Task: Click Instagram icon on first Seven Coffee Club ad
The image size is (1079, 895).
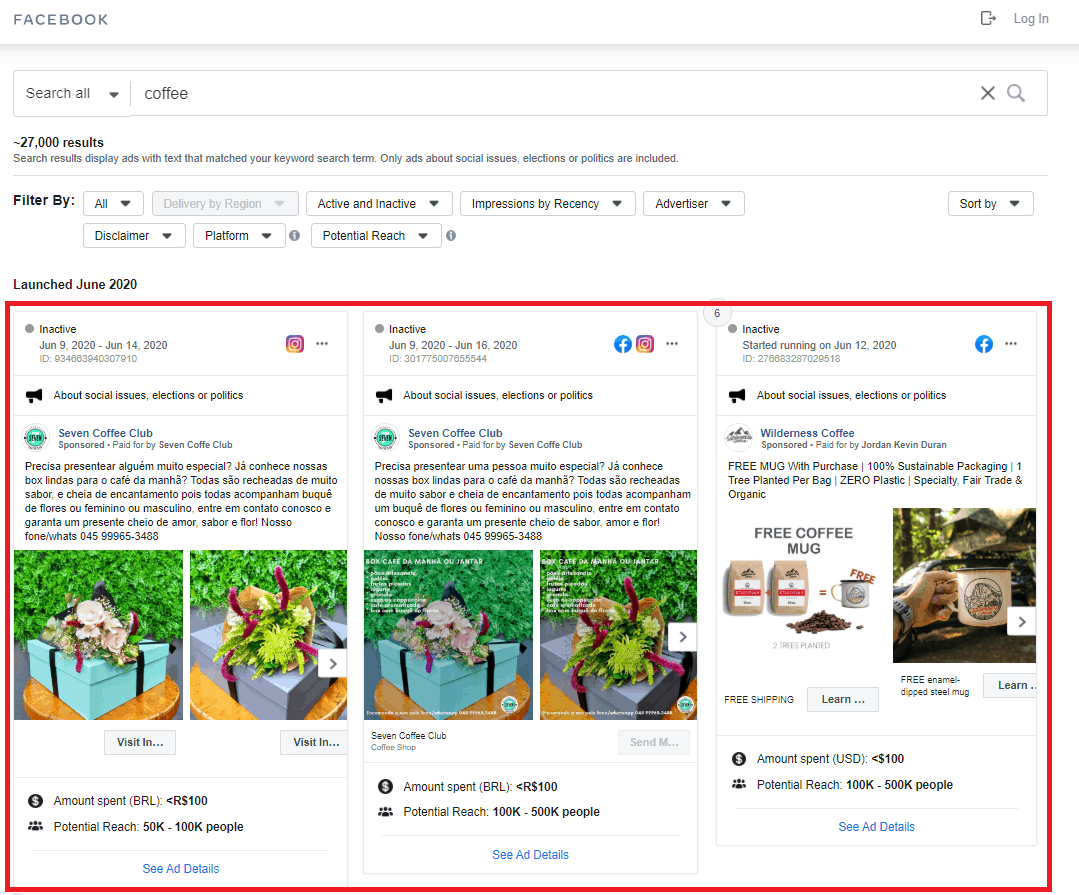Action: pyautogui.click(x=295, y=344)
